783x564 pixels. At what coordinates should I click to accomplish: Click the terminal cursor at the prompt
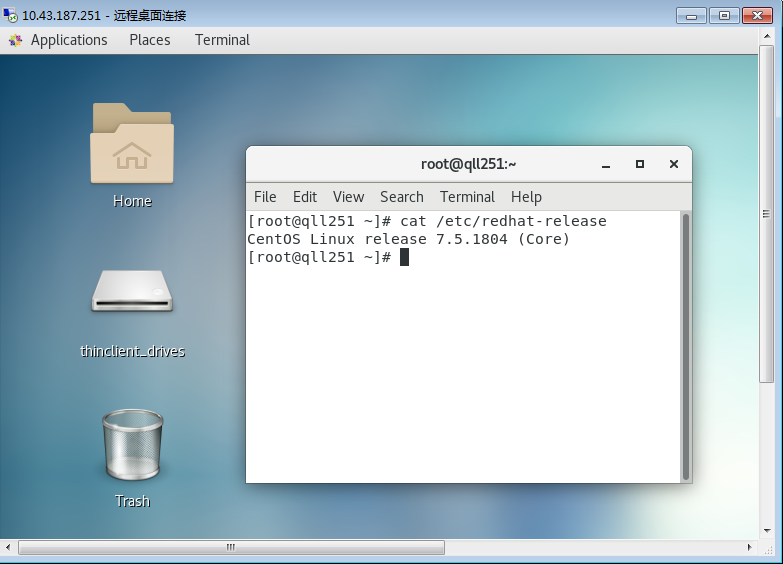(x=404, y=257)
